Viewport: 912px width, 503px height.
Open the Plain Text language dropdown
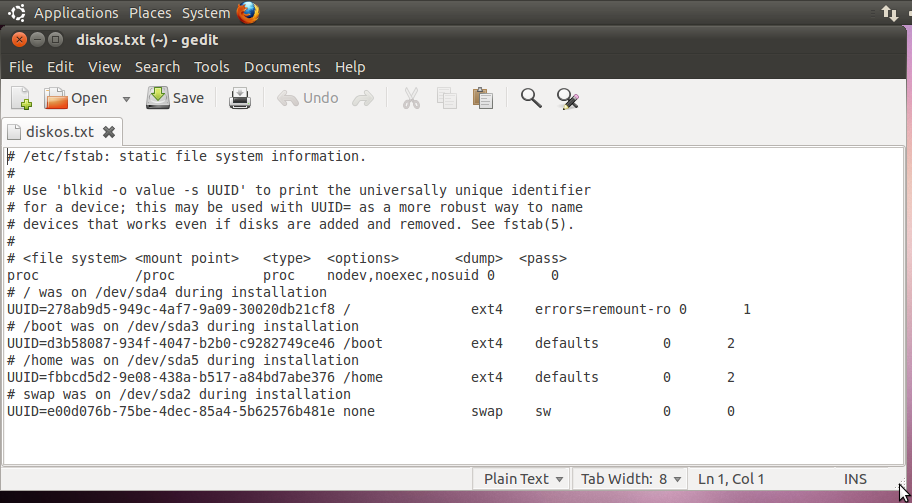point(523,479)
